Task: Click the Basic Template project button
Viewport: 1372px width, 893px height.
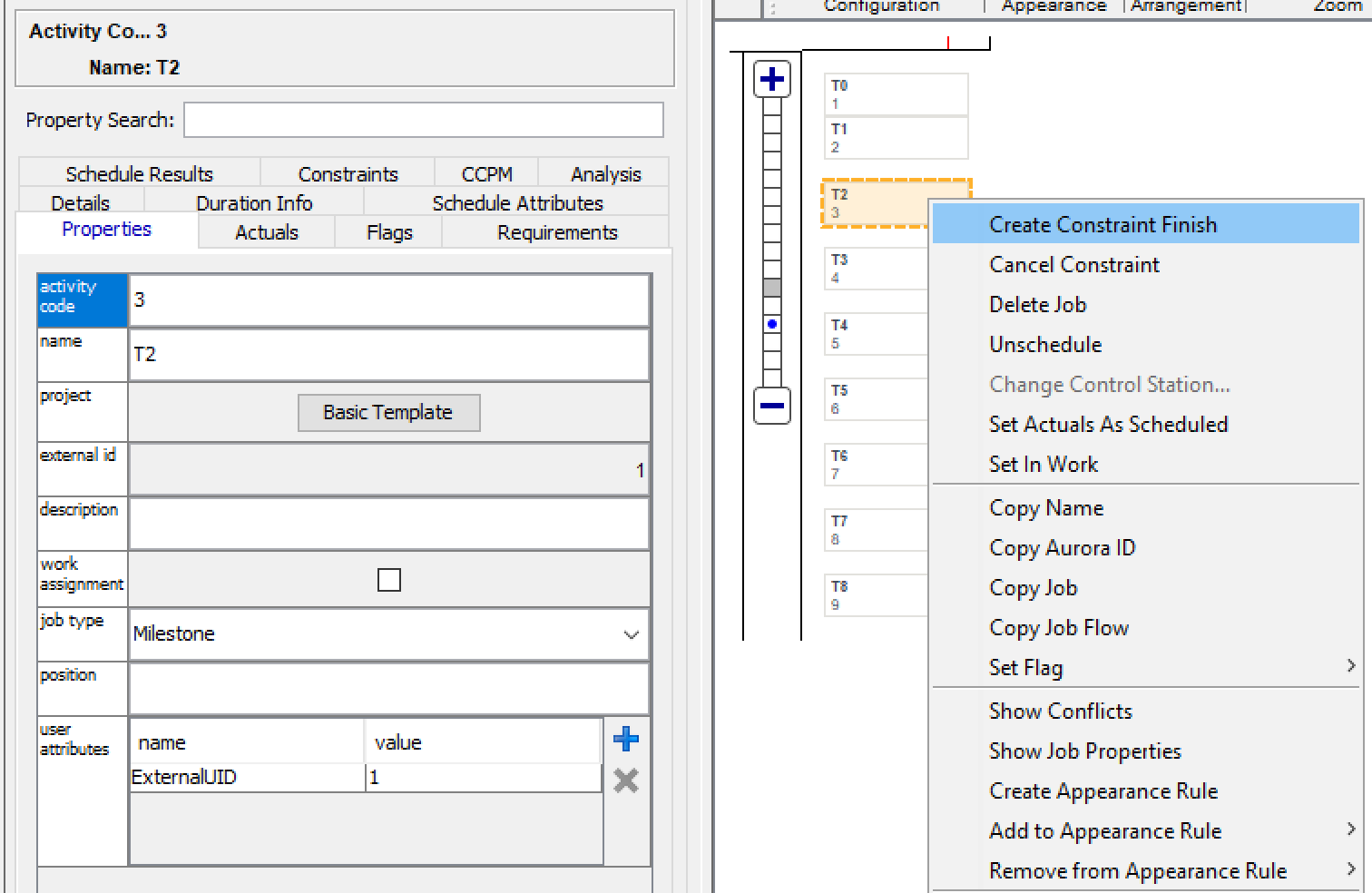Action: pos(388,413)
